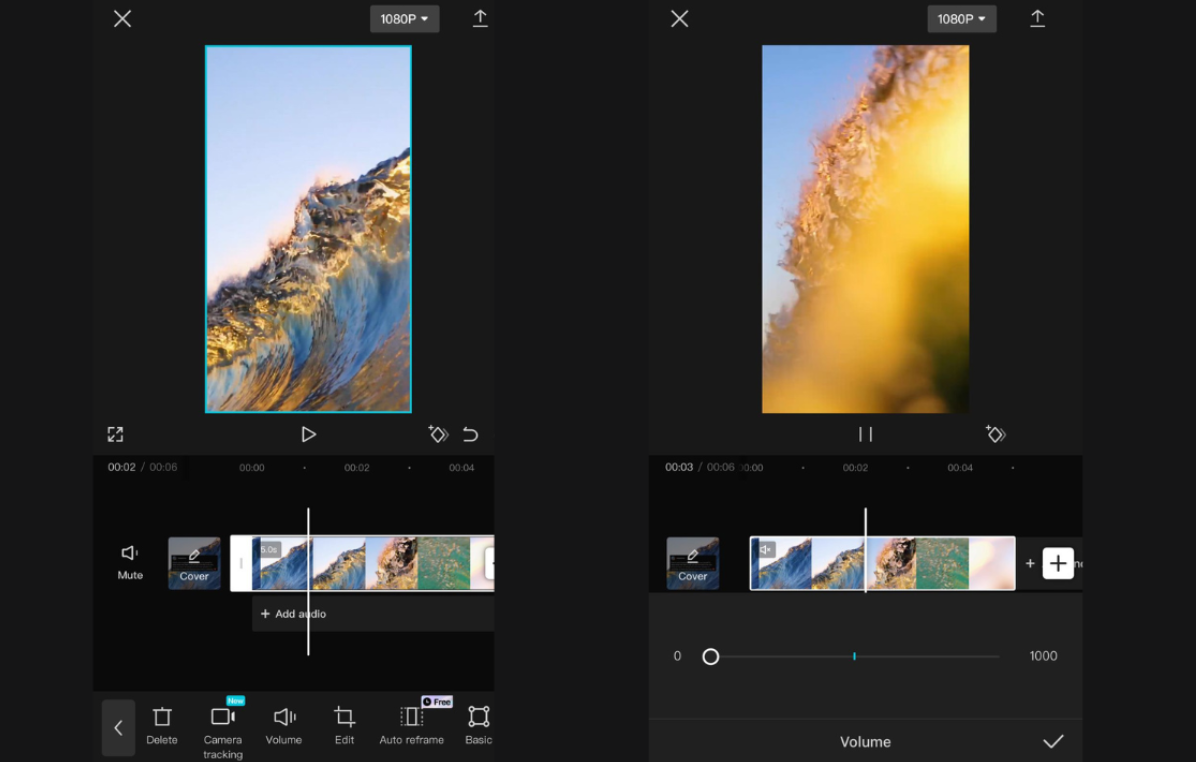Undo the last action in left screen
This screenshot has height=762, width=1196.
tap(471, 435)
